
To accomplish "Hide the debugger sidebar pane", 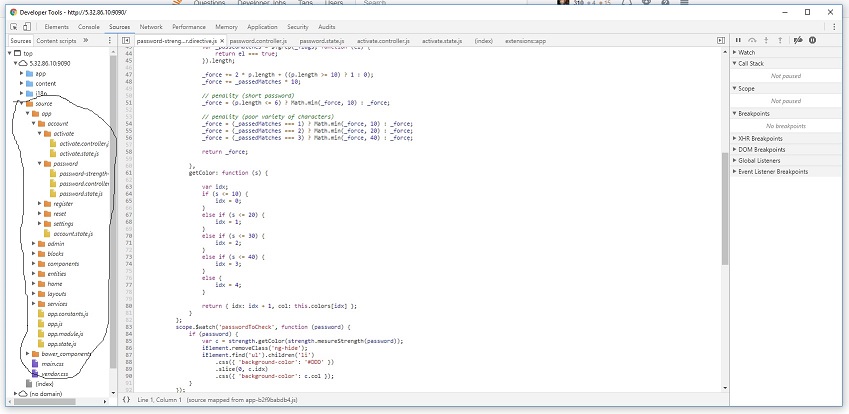I will 721,41.
